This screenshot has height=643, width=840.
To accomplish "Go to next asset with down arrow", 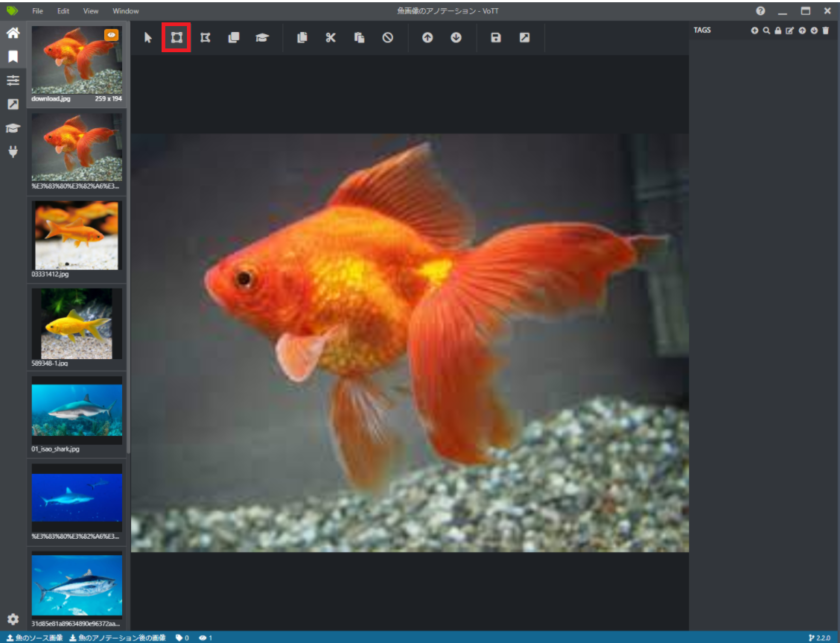I will click(x=456, y=38).
